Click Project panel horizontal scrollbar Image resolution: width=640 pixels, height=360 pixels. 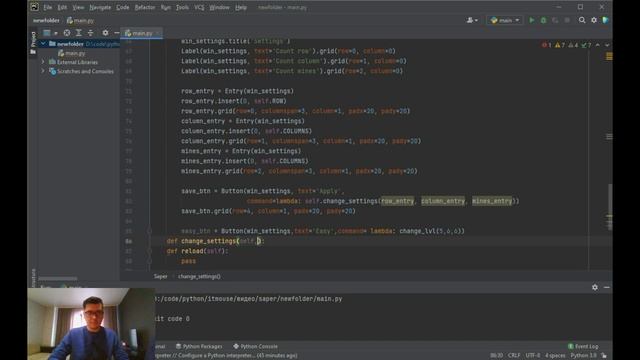[x=58, y=279]
